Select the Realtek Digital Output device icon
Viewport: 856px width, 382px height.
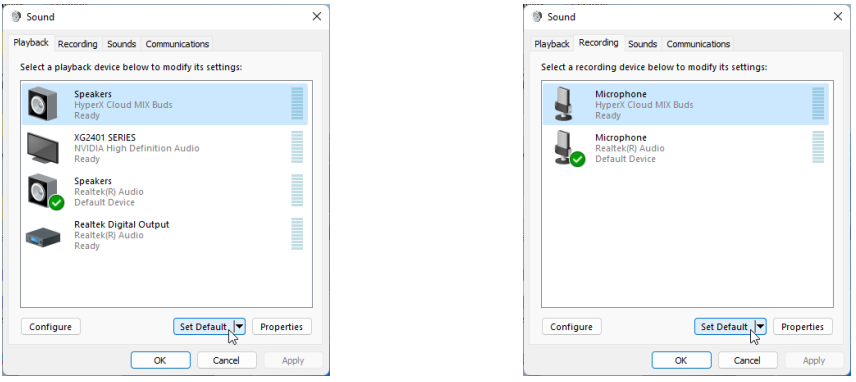point(43,236)
